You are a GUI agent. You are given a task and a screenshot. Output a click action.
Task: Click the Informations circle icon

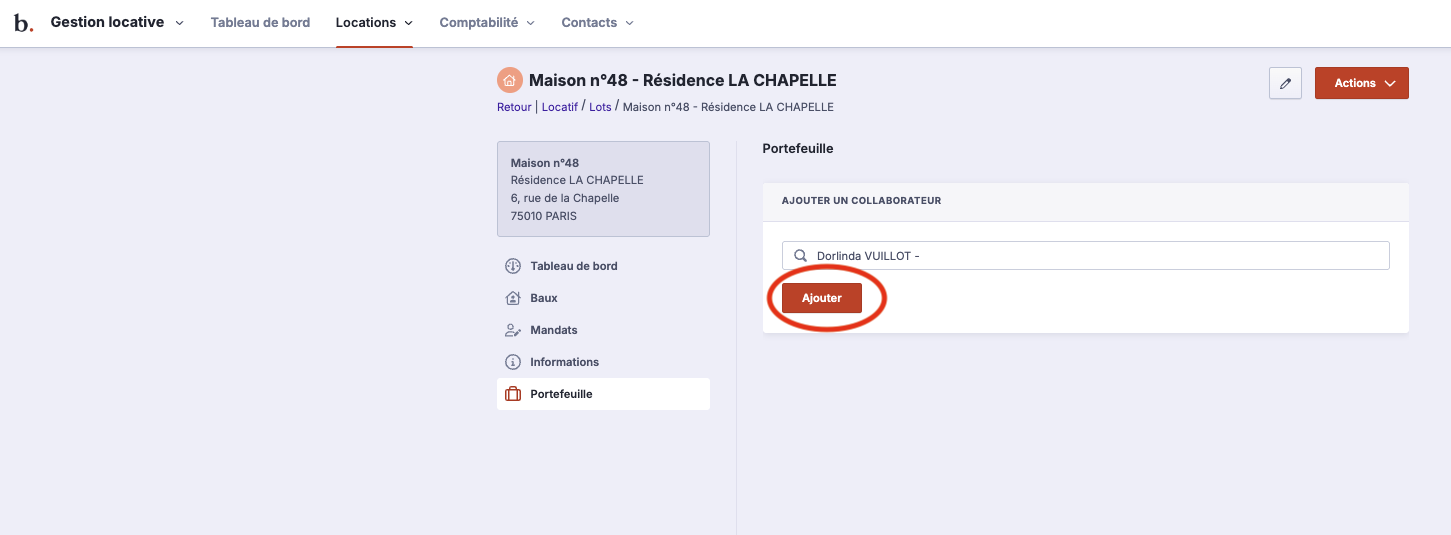click(513, 362)
